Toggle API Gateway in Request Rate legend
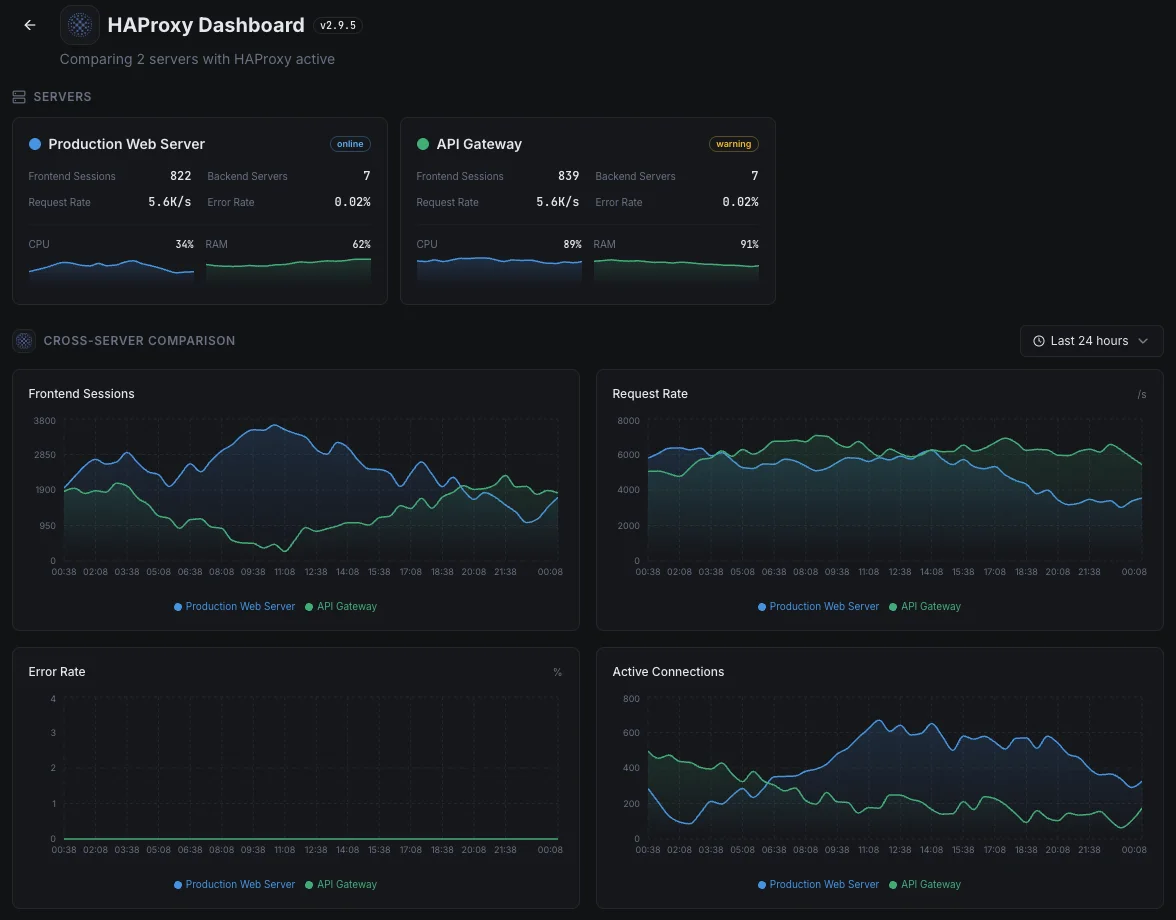The image size is (1176, 920). (925, 607)
